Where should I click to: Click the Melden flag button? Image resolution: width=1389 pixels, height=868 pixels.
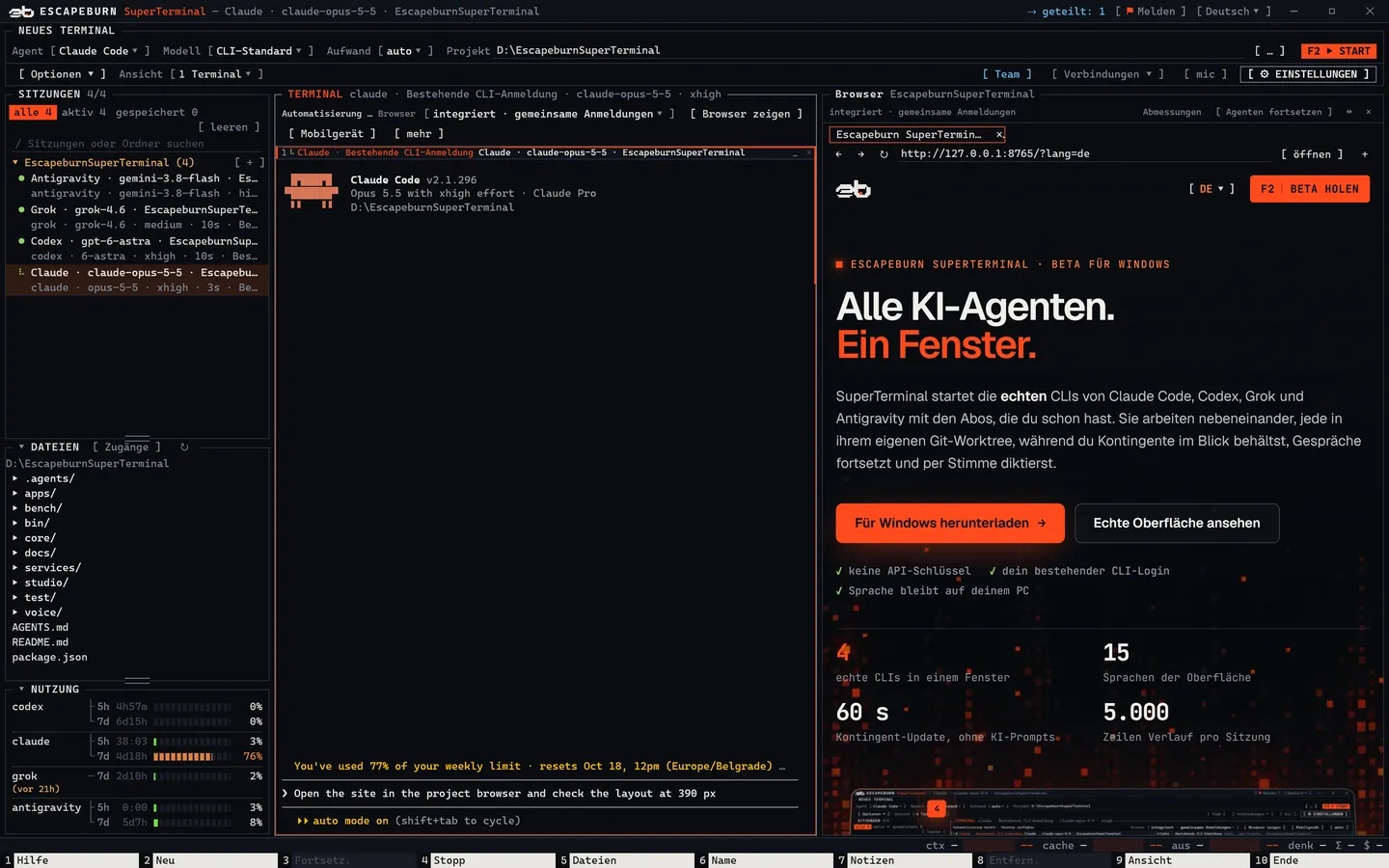click(1151, 12)
